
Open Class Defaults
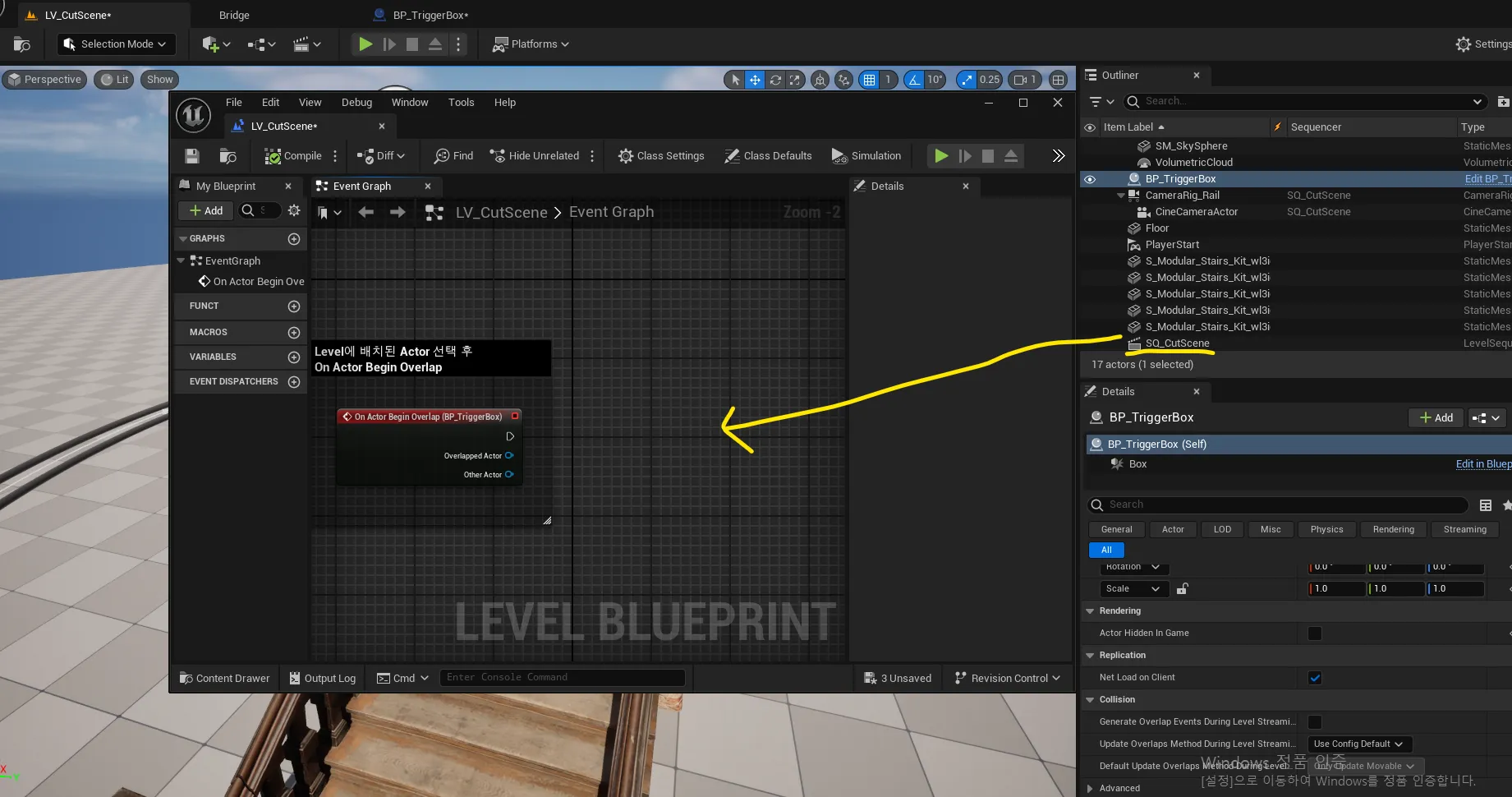tap(768, 156)
